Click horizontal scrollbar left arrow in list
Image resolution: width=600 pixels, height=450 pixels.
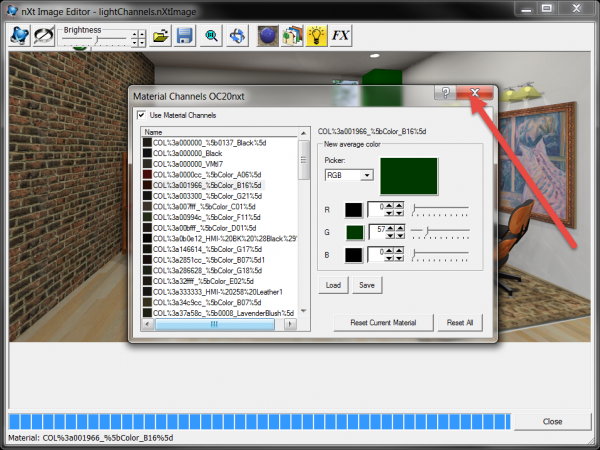(148, 324)
